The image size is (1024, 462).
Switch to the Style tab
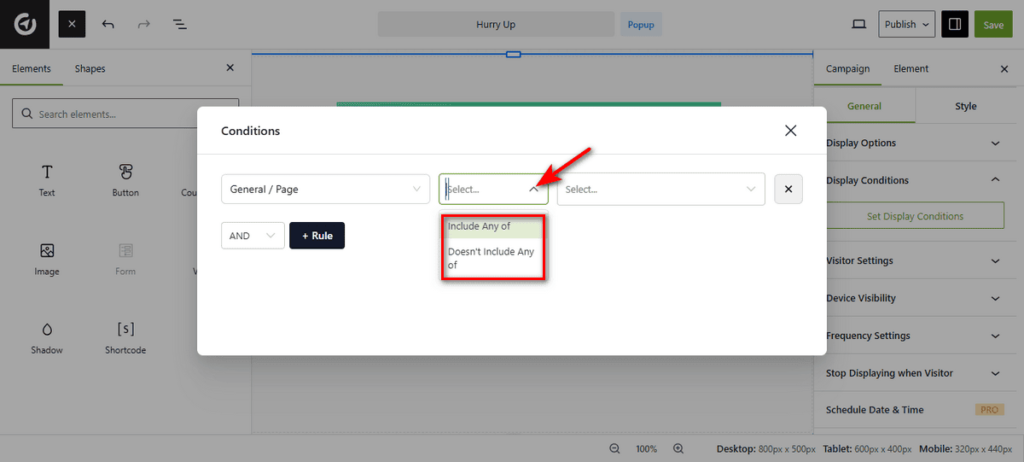coord(965,106)
